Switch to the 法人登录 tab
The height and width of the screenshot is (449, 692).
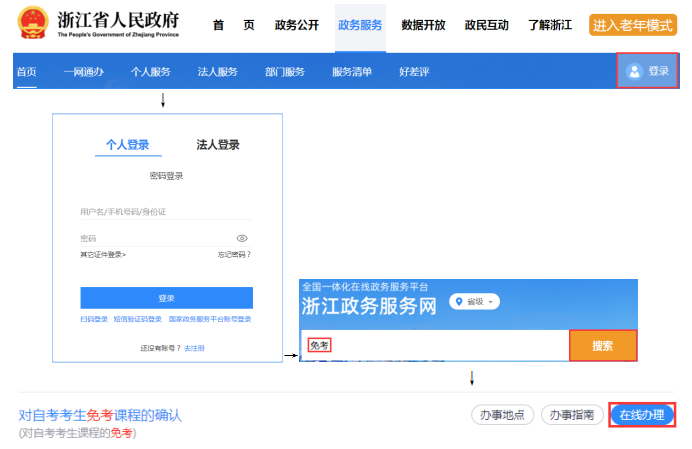[x=218, y=145]
